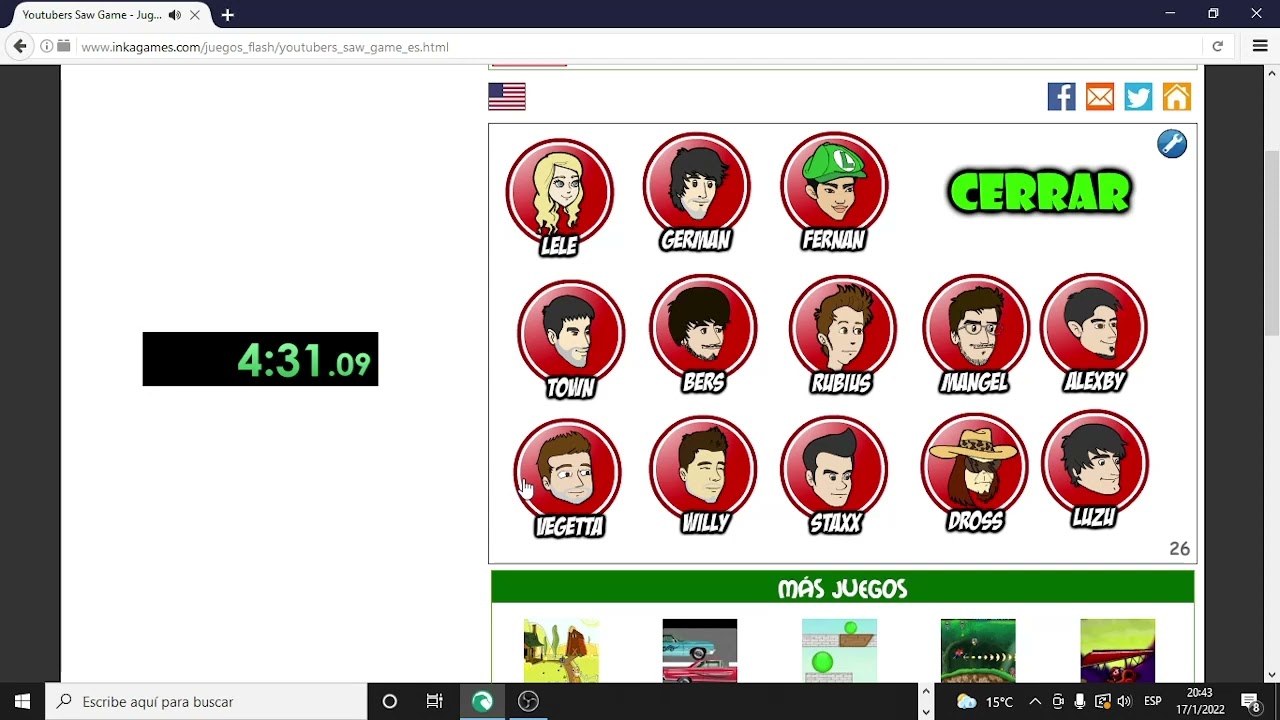This screenshot has height=720, width=1280.
Task: Open the system volume control
Action: (1124, 701)
